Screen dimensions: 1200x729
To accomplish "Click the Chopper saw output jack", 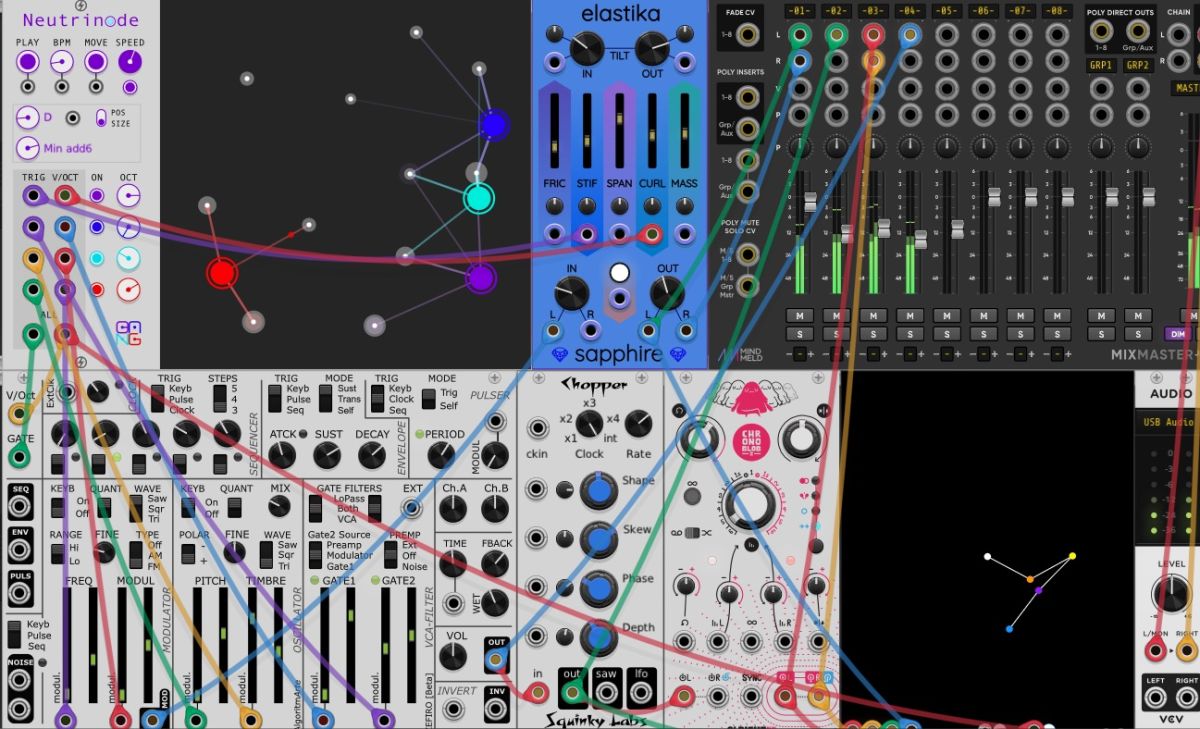I will click(x=607, y=691).
